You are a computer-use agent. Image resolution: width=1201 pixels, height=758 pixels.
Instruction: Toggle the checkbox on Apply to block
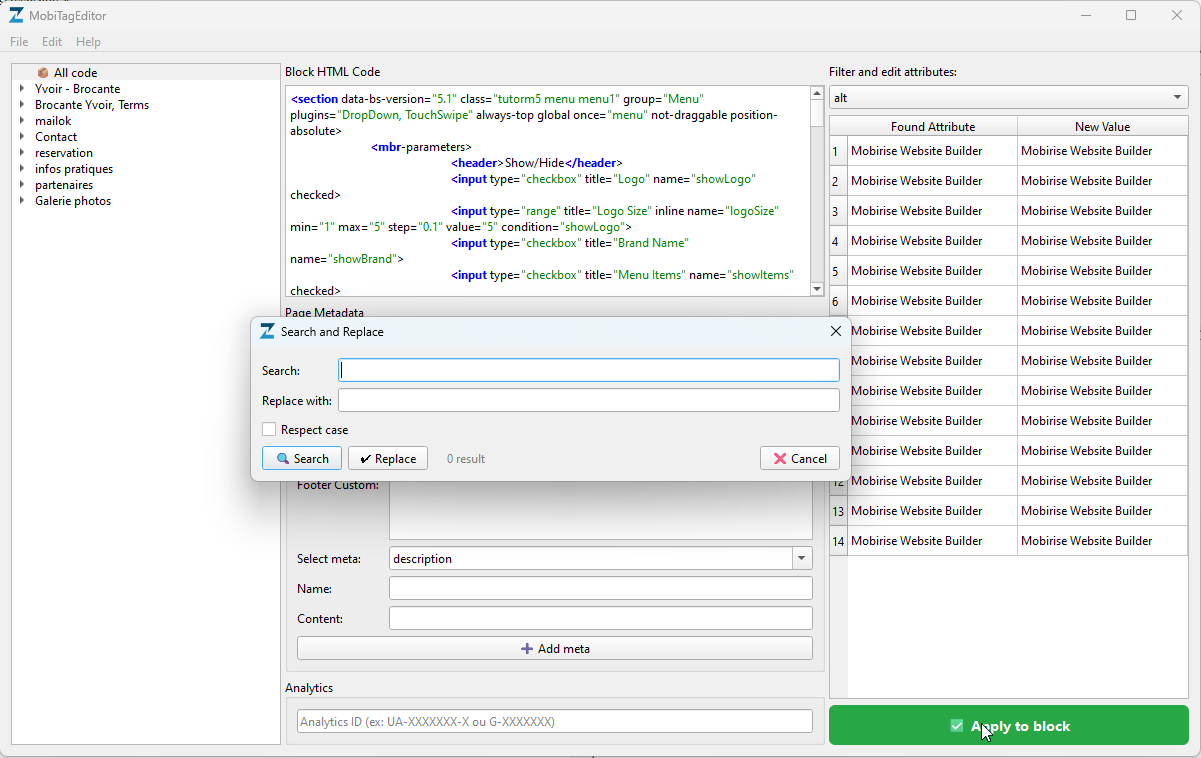[957, 726]
